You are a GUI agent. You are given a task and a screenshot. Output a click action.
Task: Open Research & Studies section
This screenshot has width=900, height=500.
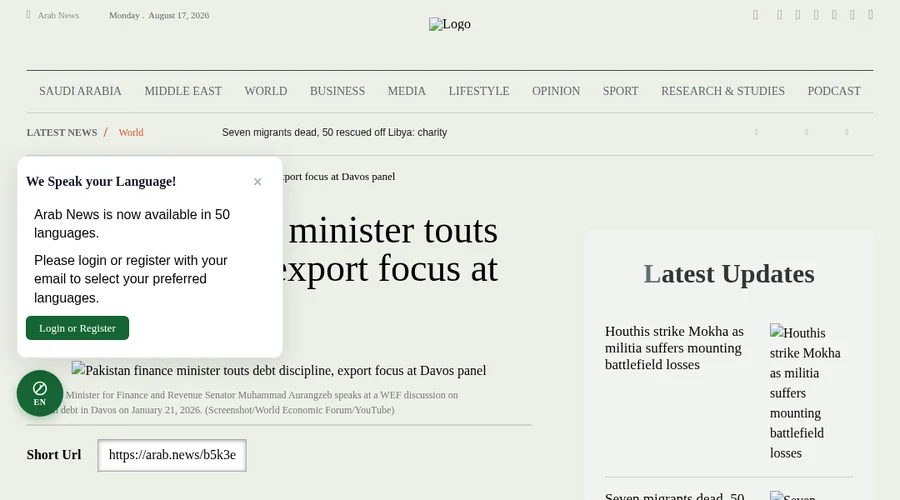click(723, 91)
